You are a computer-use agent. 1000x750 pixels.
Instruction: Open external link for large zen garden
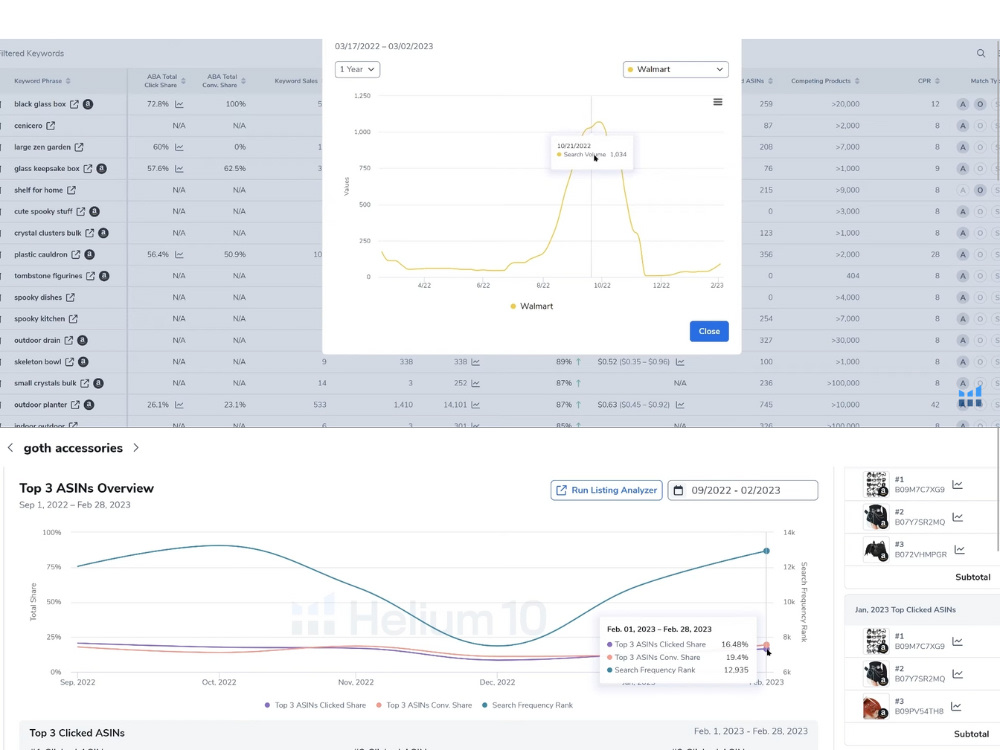click(78, 147)
